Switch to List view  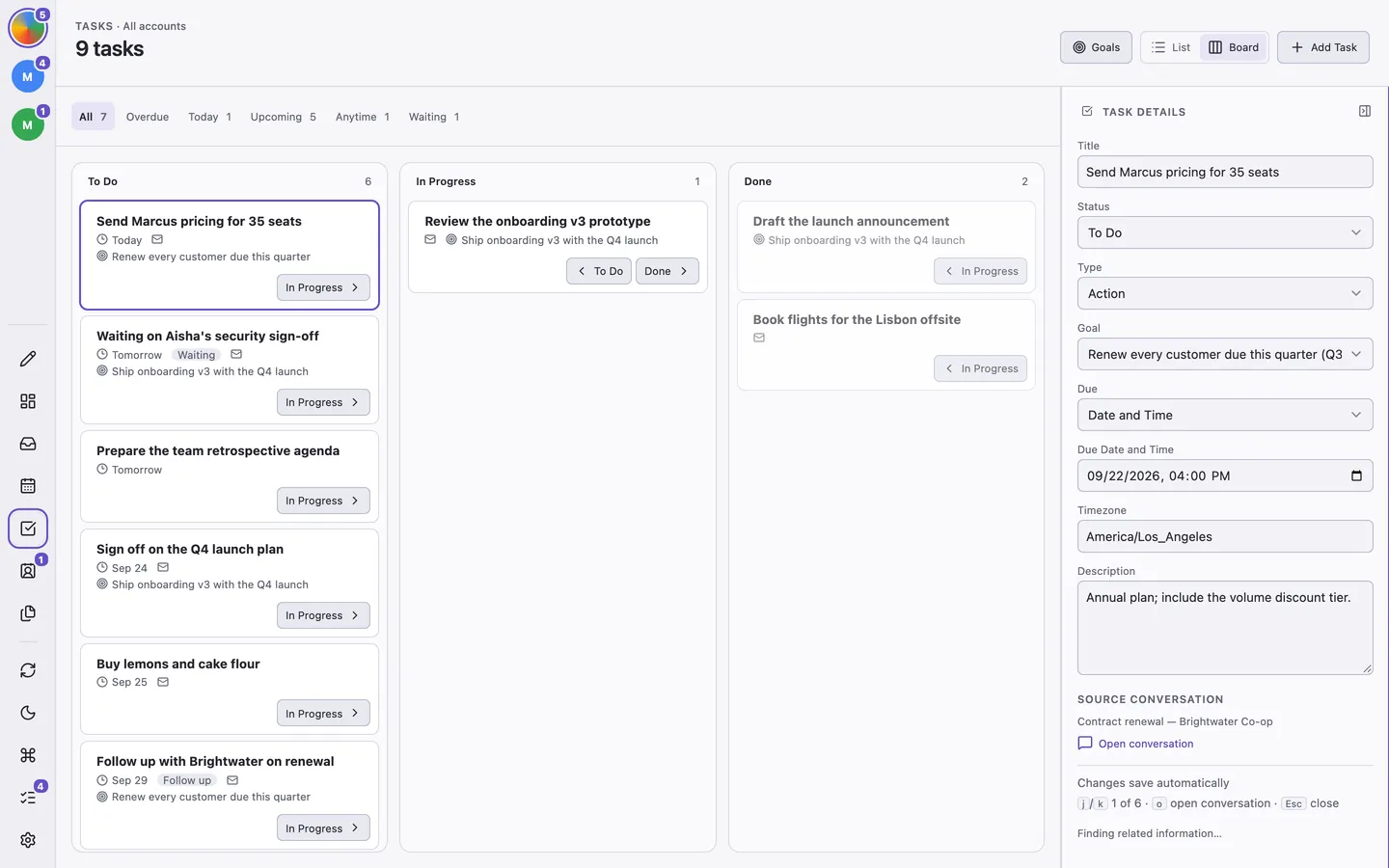click(1171, 47)
